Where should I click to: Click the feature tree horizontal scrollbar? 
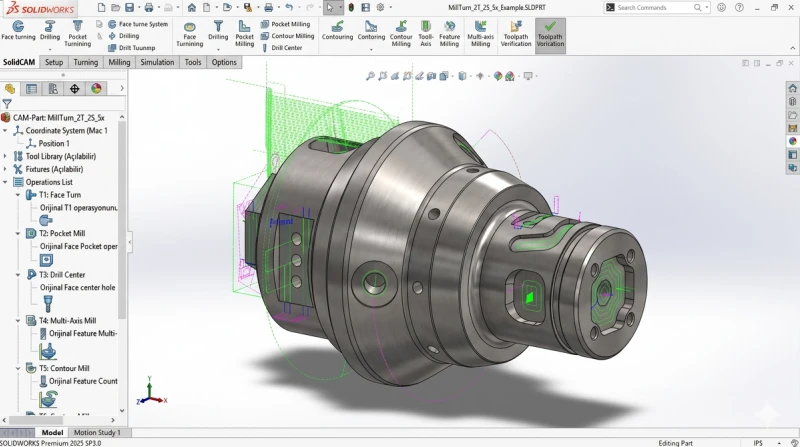click(36, 420)
